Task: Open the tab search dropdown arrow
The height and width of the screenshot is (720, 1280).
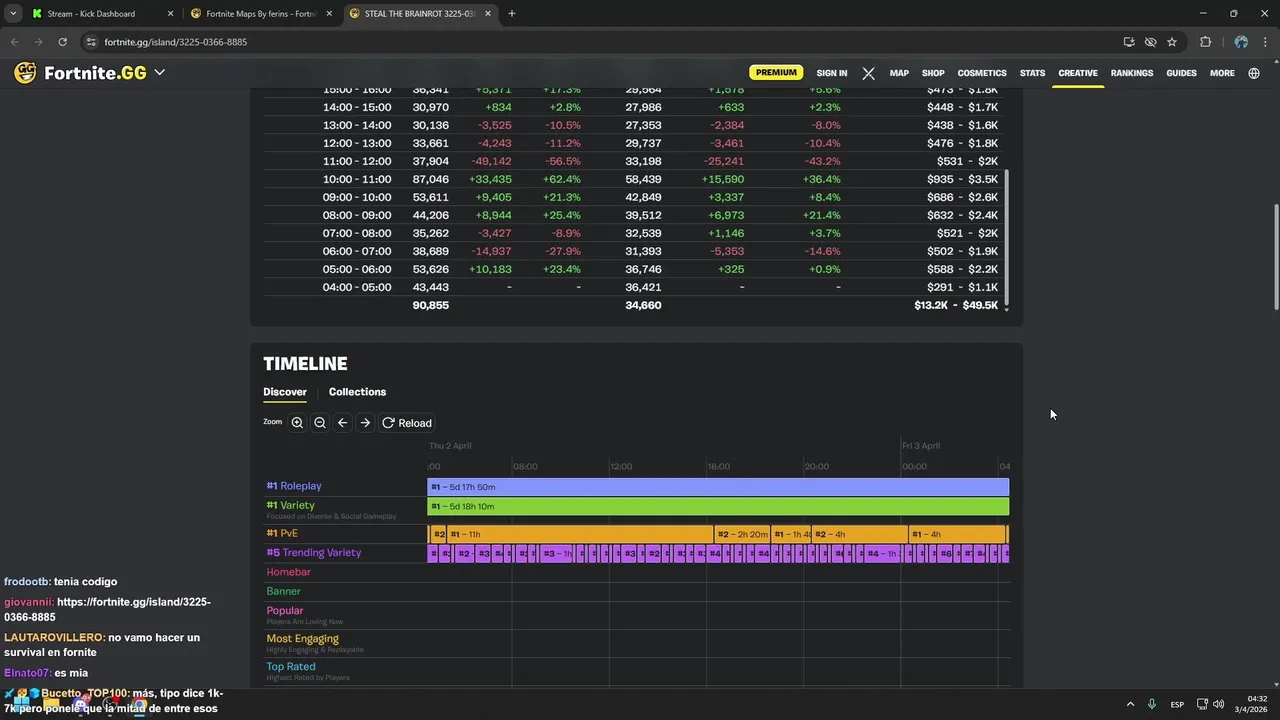Action: click(x=13, y=14)
